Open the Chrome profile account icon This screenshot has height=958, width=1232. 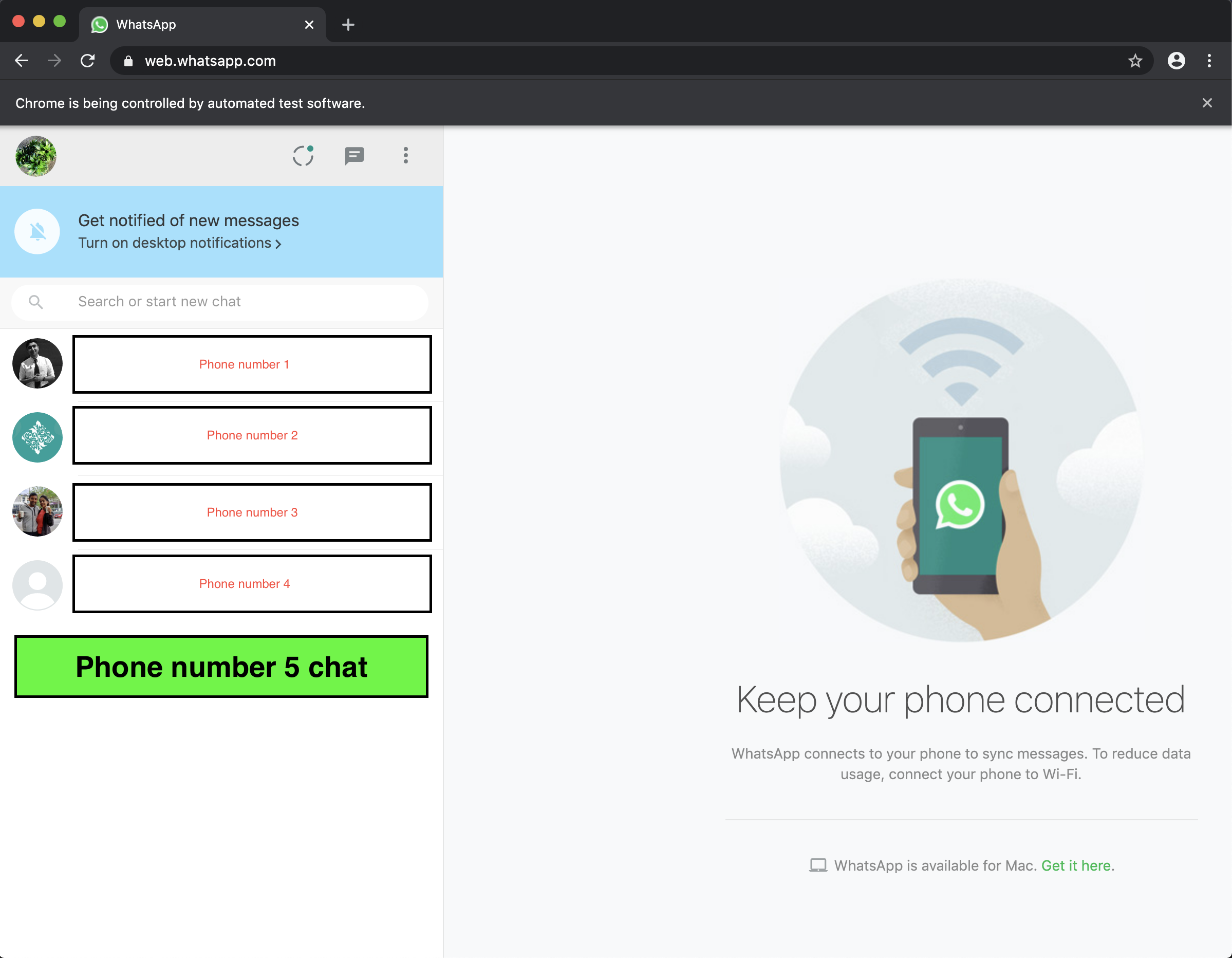pyautogui.click(x=1176, y=60)
